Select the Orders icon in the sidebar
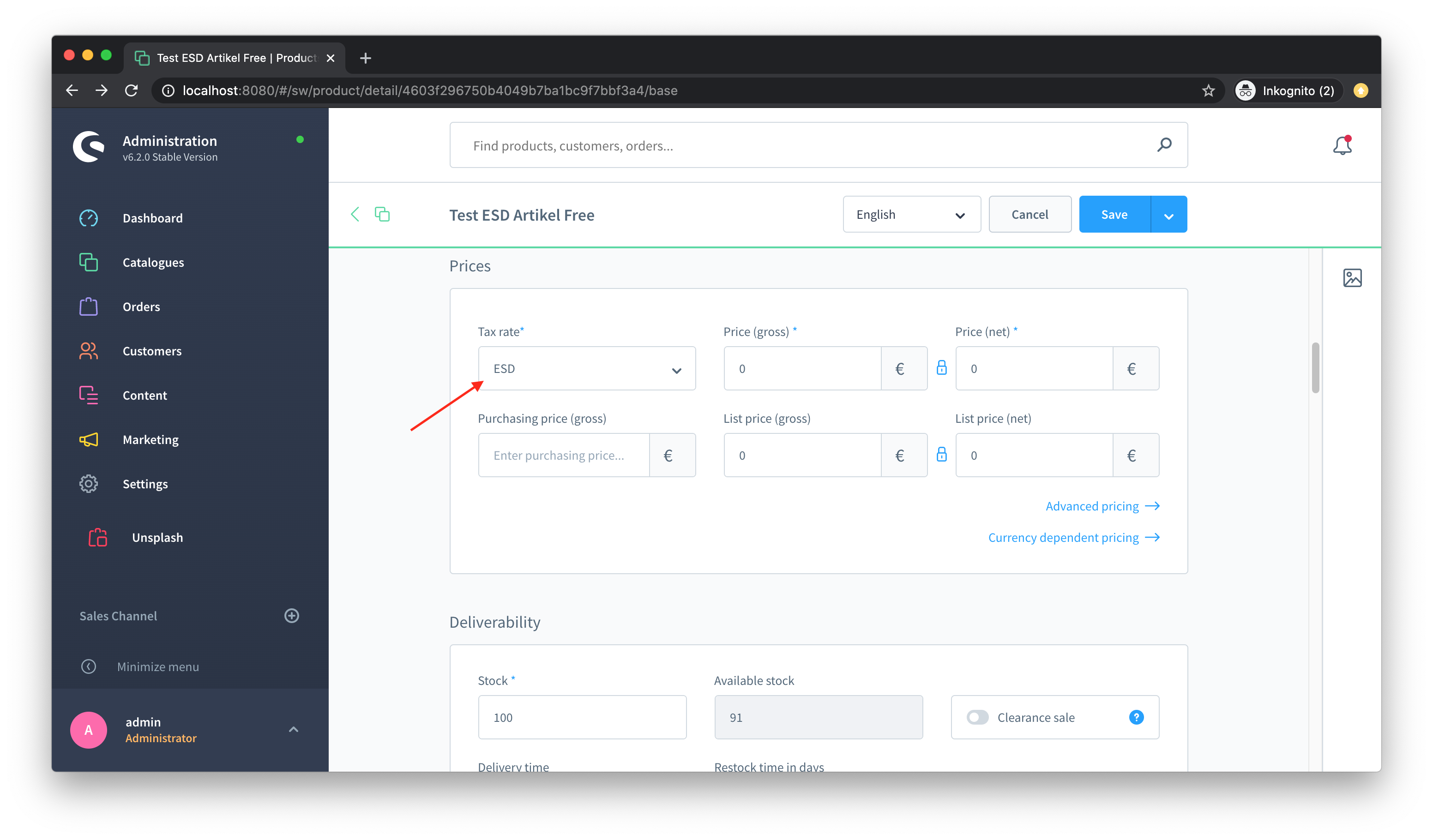This screenshot has width=1433, height=840. (89, 306)
